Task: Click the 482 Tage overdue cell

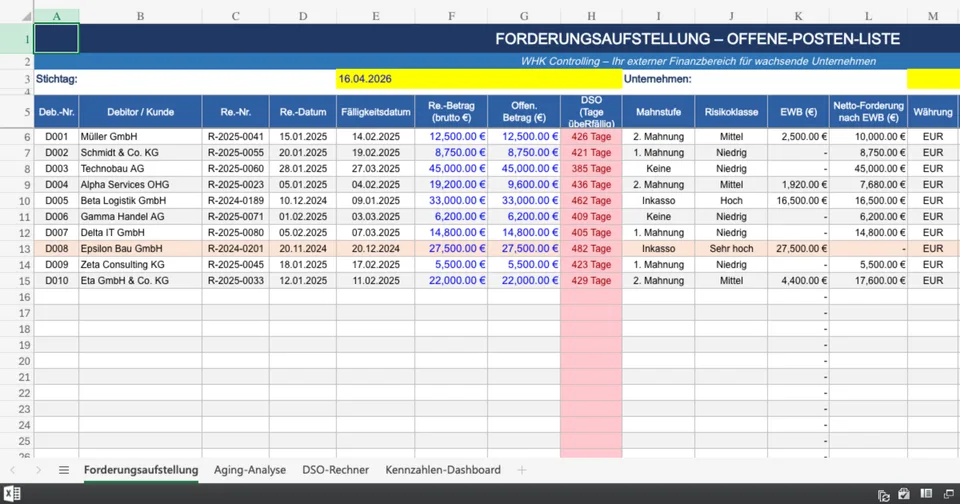Action: (591, 249)
